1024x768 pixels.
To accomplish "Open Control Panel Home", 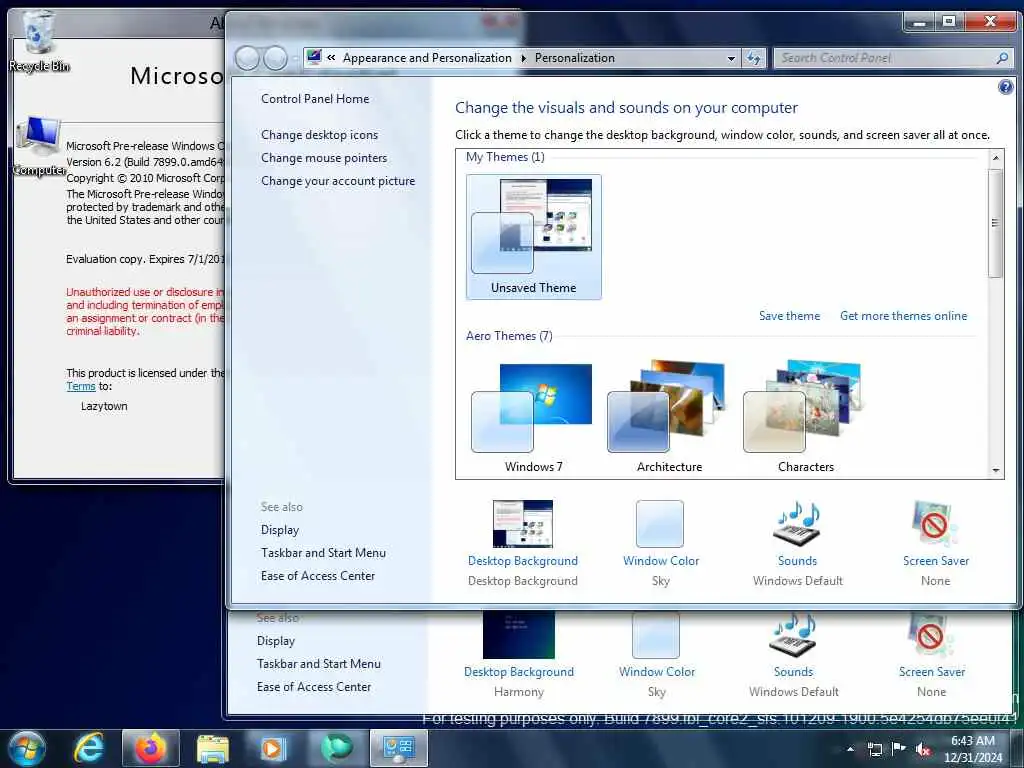I will click(315, 99).
